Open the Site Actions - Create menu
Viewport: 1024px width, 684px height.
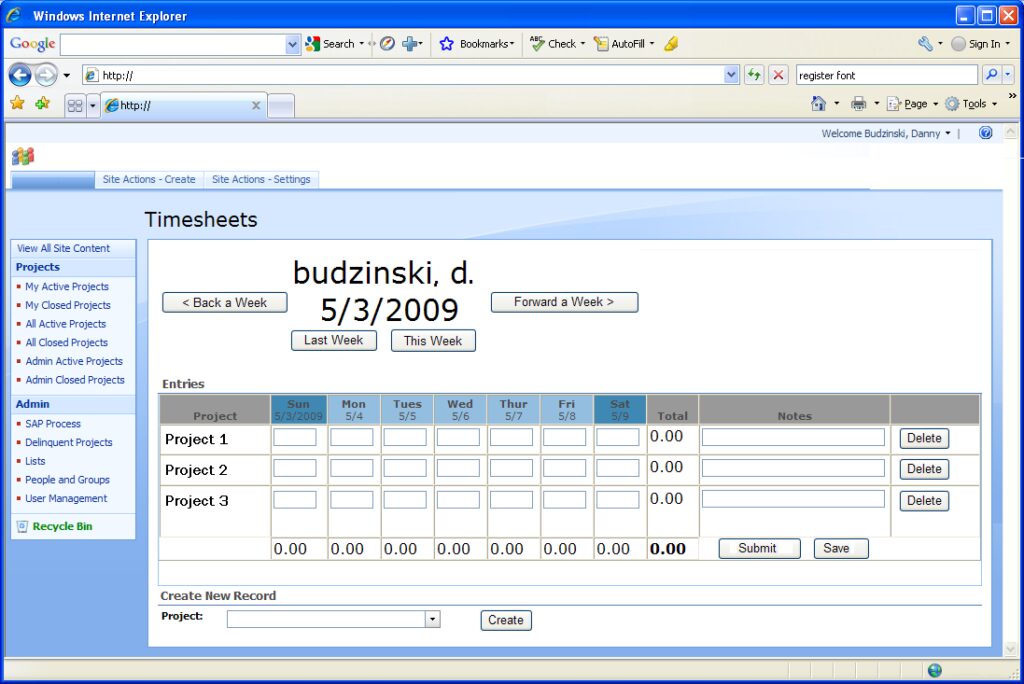[149, 180]
